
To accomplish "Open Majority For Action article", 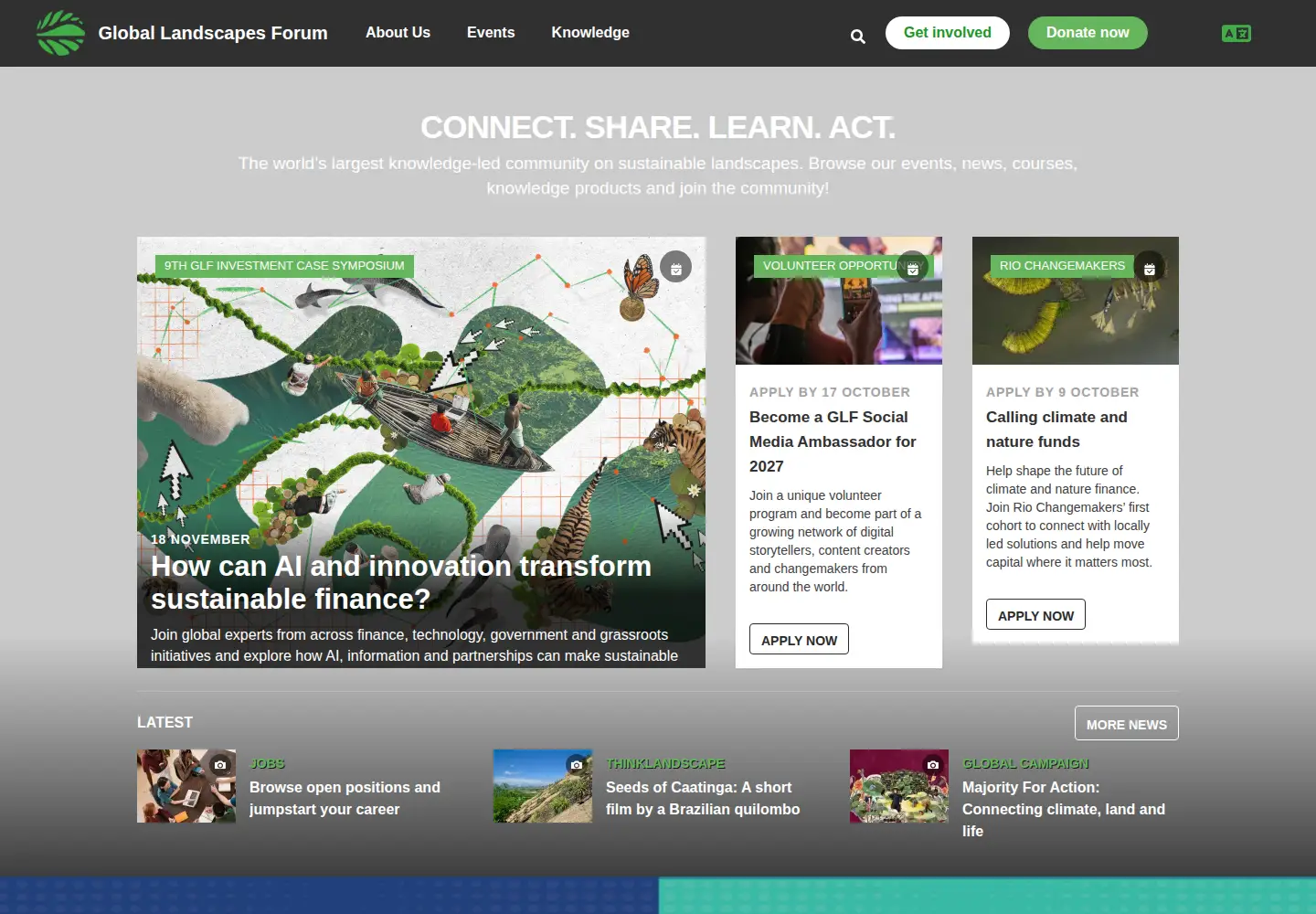I will (1064, 809).
